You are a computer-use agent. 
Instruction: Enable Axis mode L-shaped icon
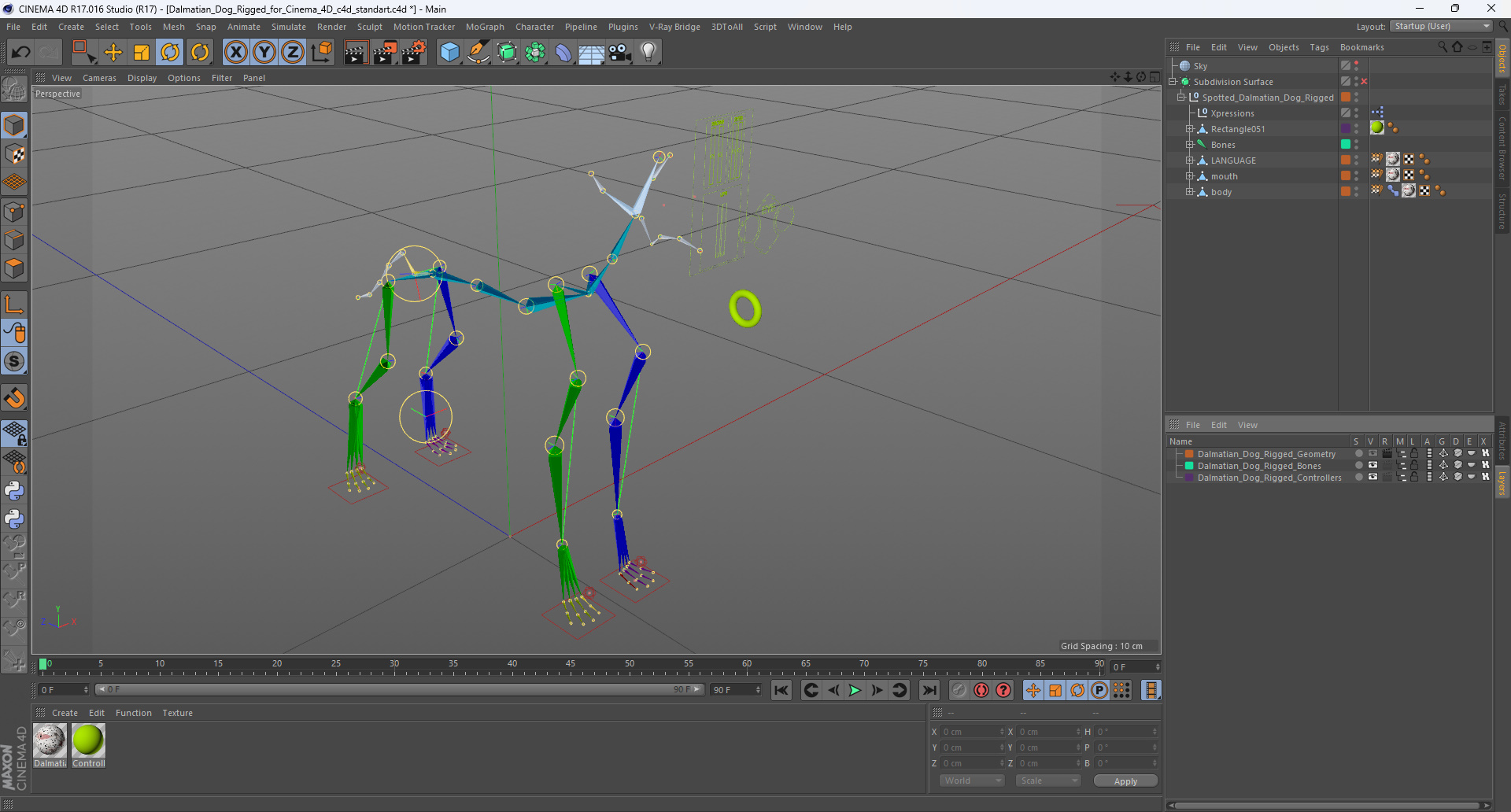click(x=14, y=304)
